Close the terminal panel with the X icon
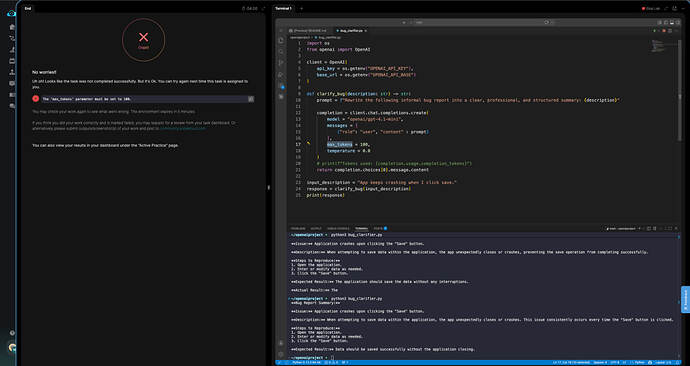The image size is (690, 366). pyautogui.click(x=676, y=228)
